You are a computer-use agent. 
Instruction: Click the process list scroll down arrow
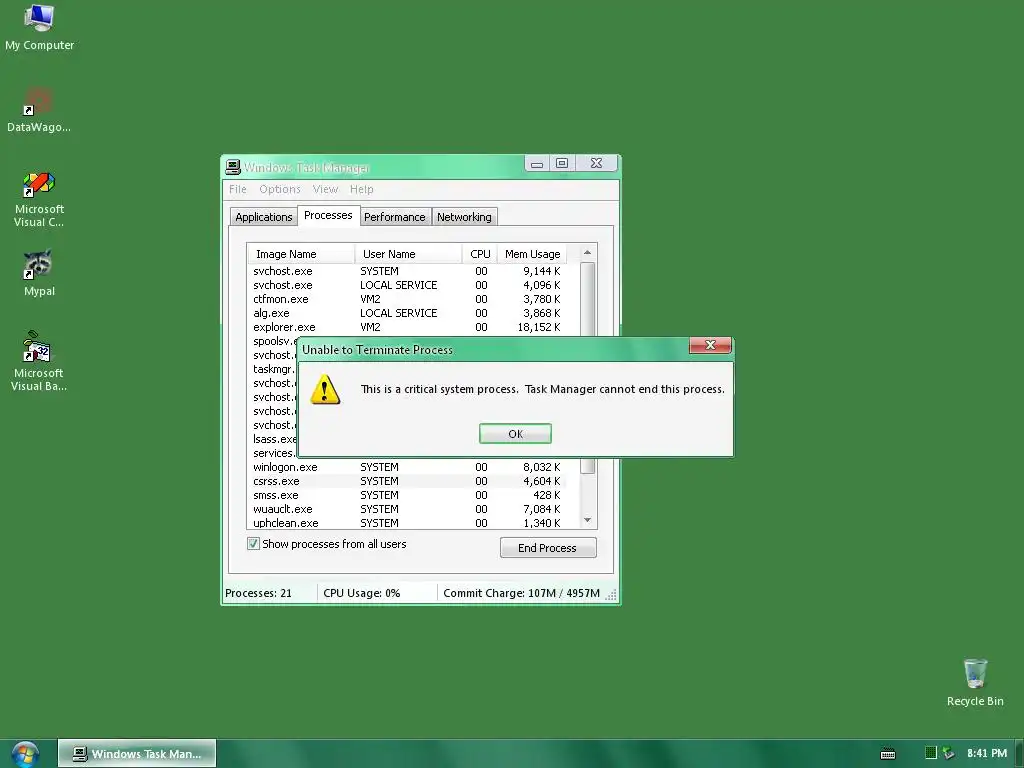coord(587,520)
